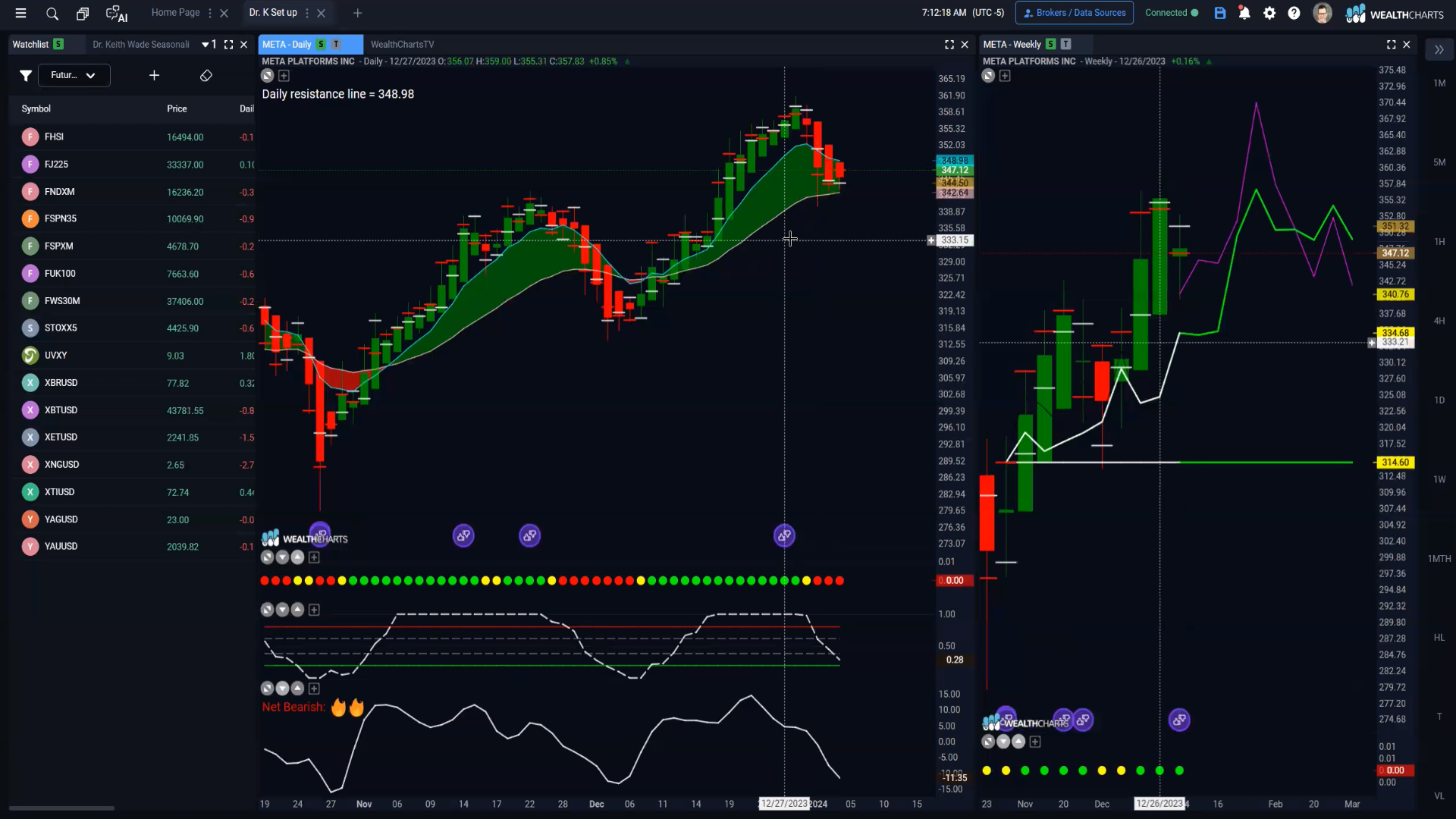Click thumbs up/down marker near Nov 22
Screen dimensions: 1456x819
click(x=530, y=536)
